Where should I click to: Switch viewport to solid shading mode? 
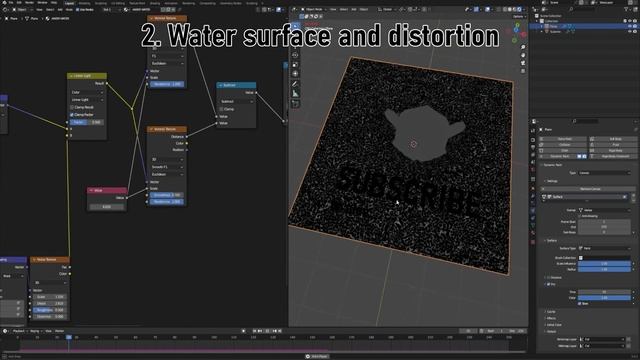tap(510, 9)
